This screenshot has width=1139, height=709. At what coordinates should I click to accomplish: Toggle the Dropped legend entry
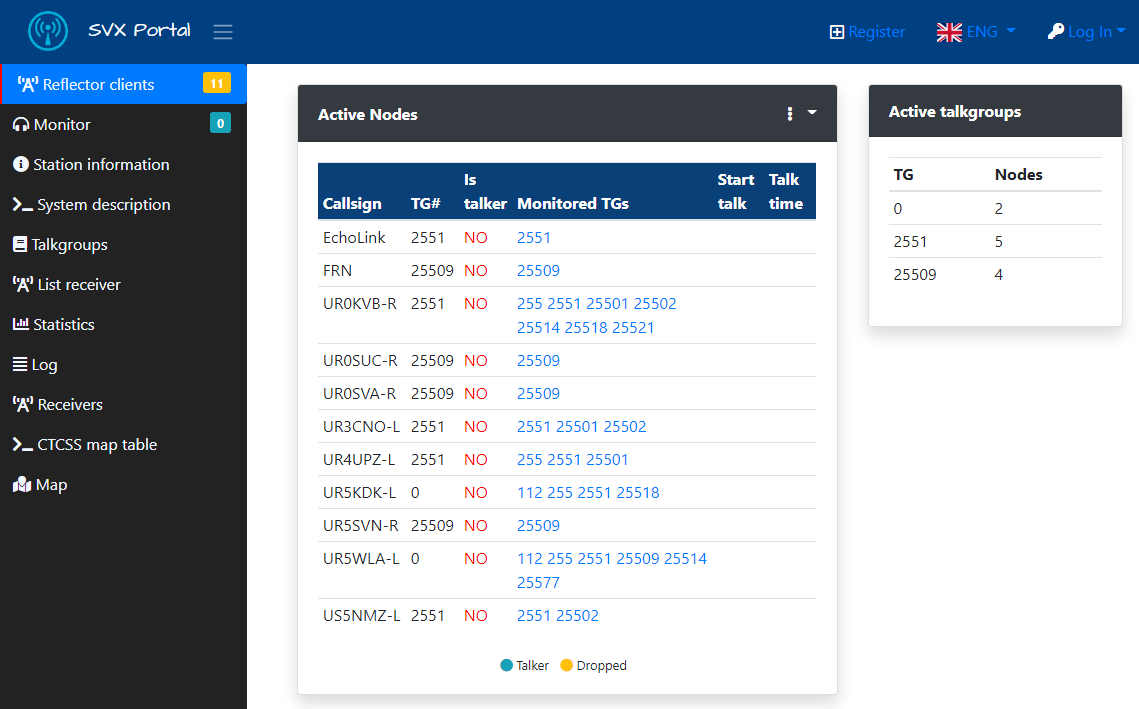click(x=593, y=665)
